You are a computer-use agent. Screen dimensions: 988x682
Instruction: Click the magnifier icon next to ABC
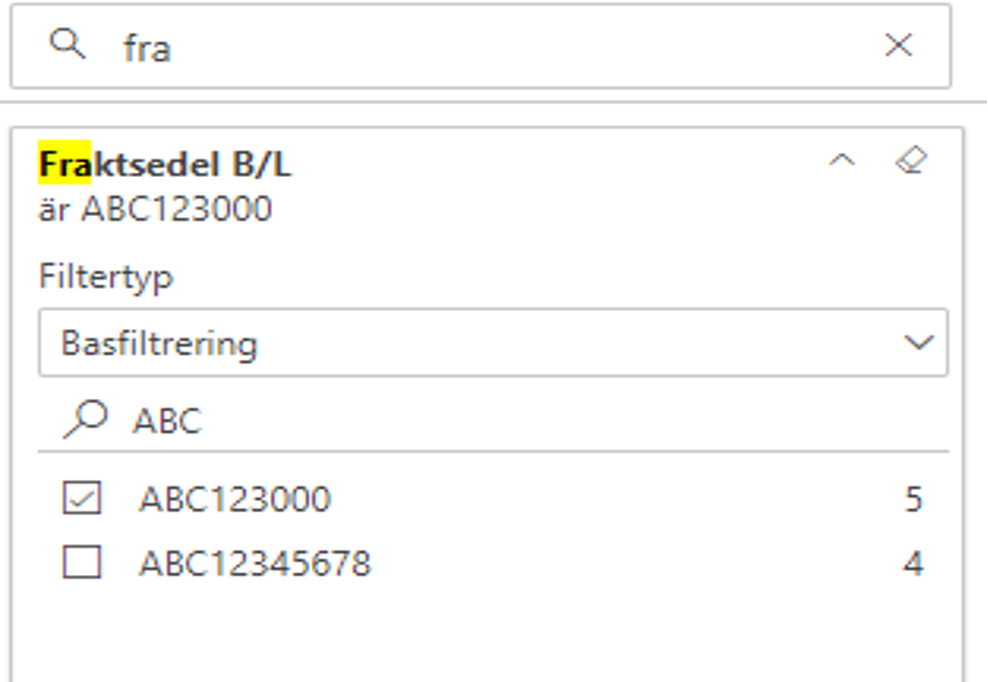point(85,419)
